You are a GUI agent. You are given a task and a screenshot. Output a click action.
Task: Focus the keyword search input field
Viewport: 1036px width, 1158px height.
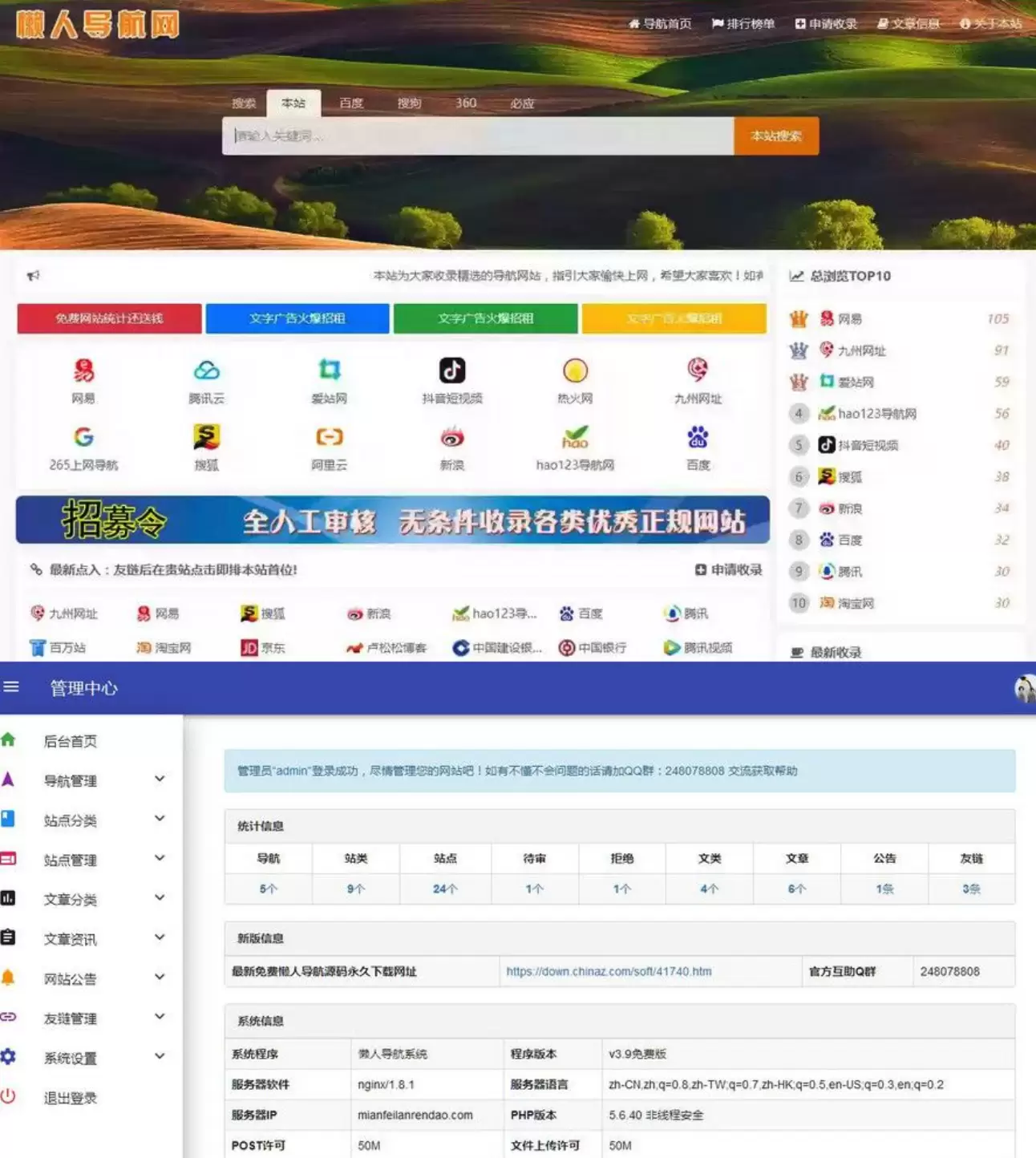point(478,136)
